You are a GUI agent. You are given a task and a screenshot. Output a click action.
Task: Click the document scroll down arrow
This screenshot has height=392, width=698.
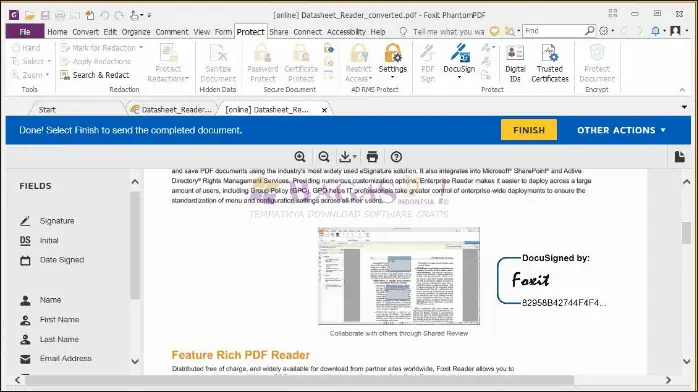686,361
